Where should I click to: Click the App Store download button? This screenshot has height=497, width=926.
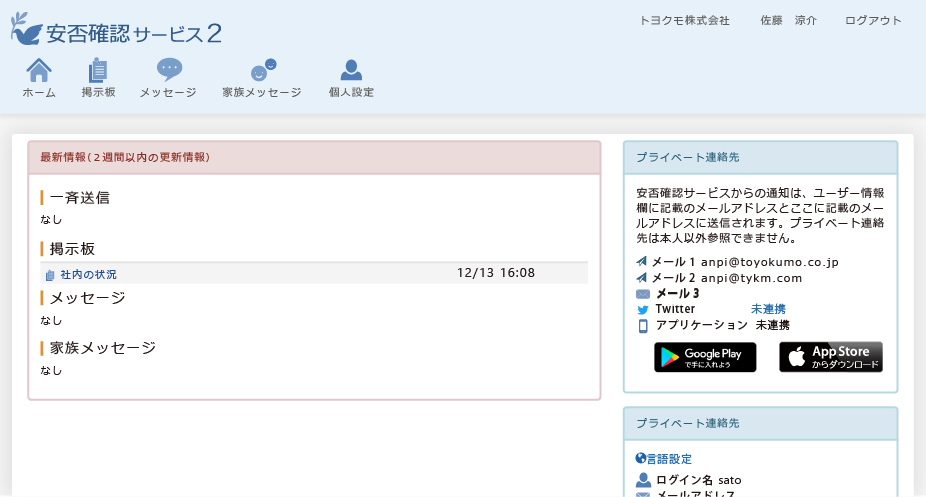pyautogui.click(x=831, y=357)
